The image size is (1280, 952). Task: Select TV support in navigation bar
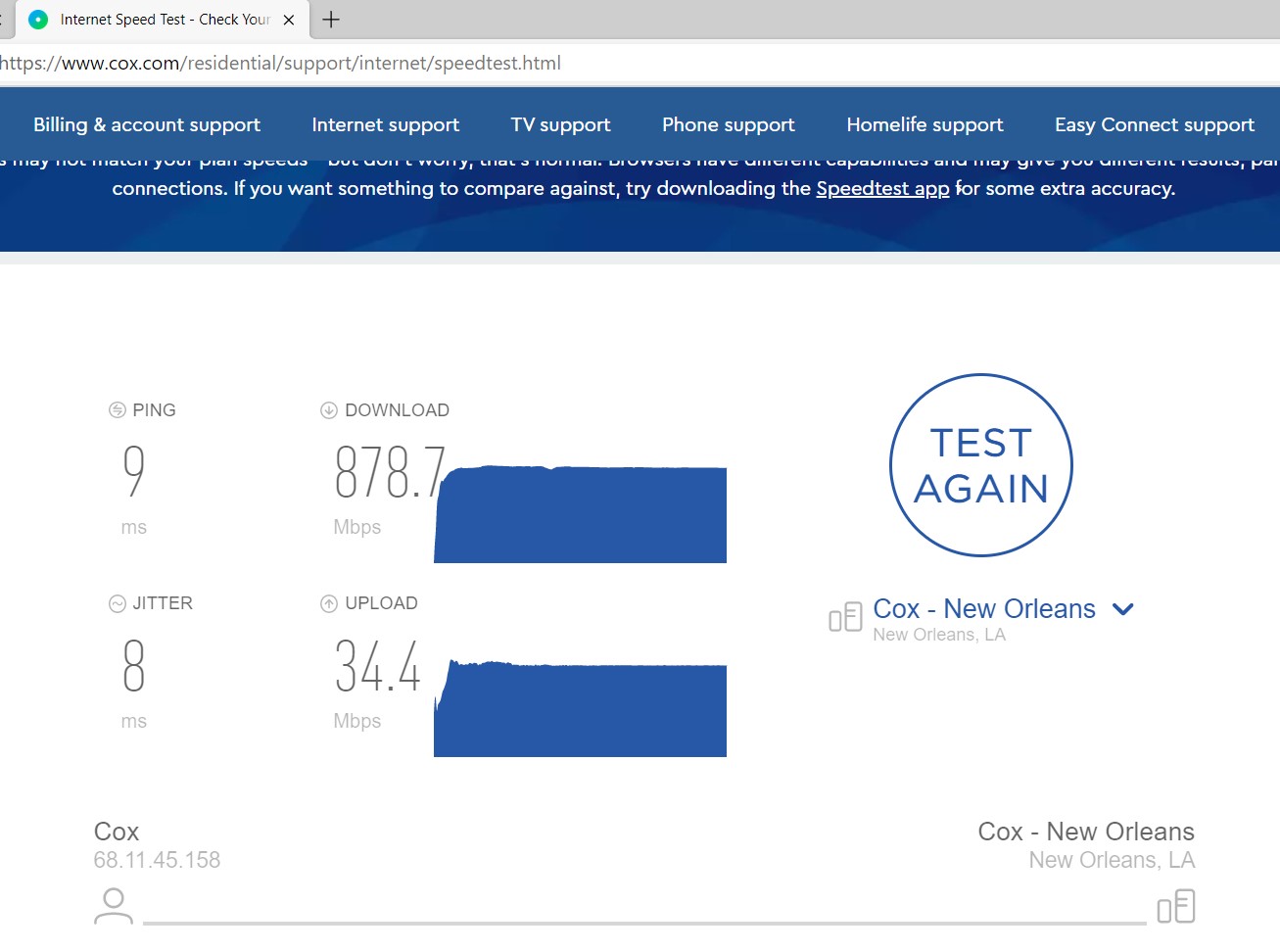560,124
